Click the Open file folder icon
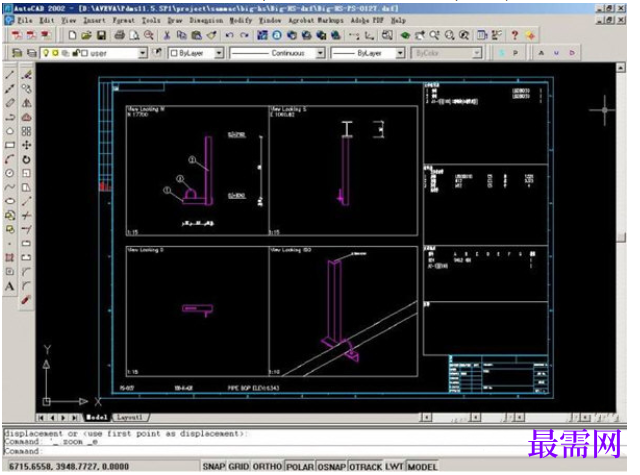 pos(86,36)
